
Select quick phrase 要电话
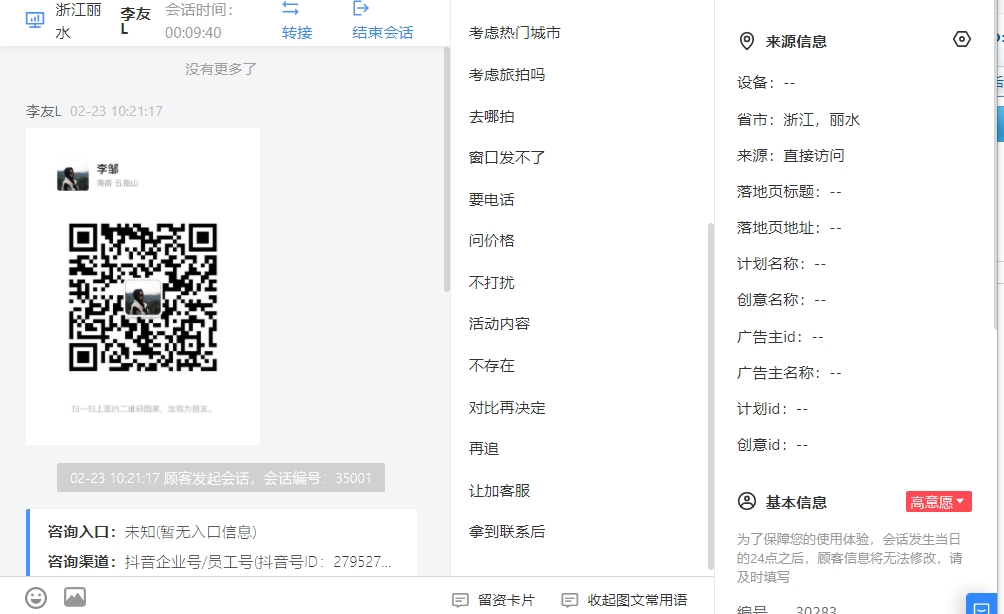(x=492, y=200)
